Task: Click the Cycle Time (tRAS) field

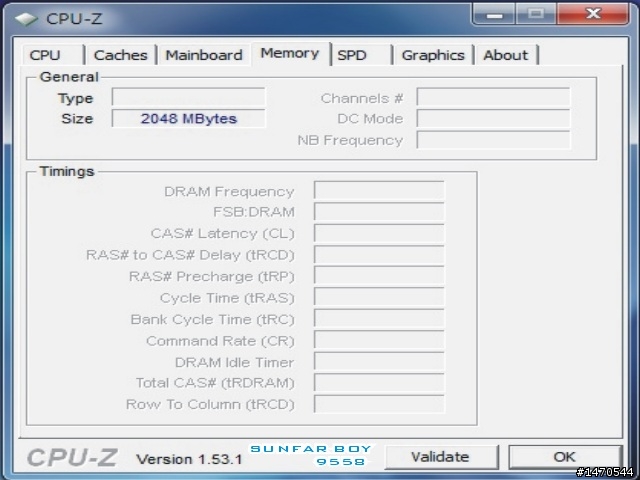Action: pyautogui.click(x=379, y=298)
